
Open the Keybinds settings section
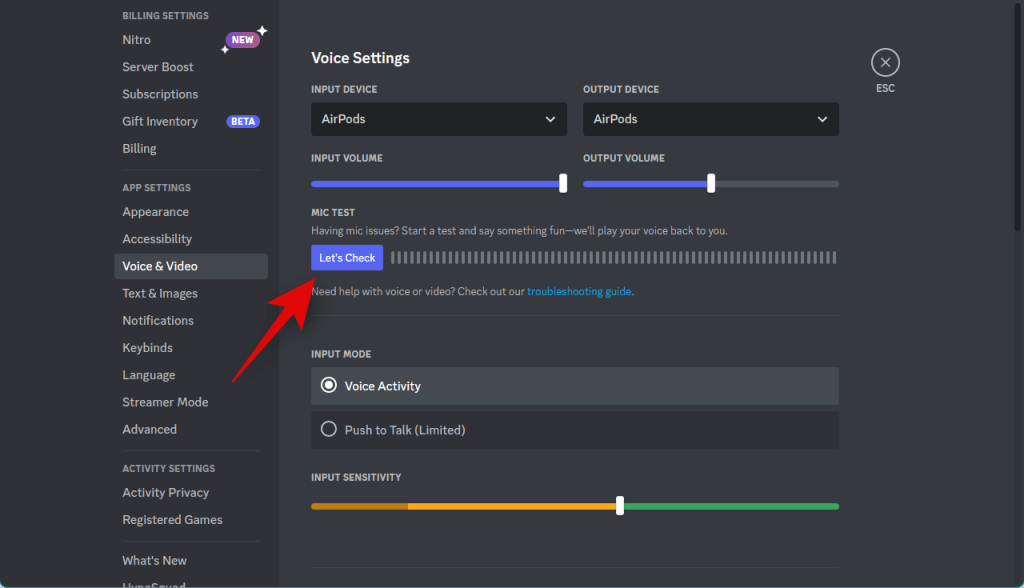(x=147, y=347)
